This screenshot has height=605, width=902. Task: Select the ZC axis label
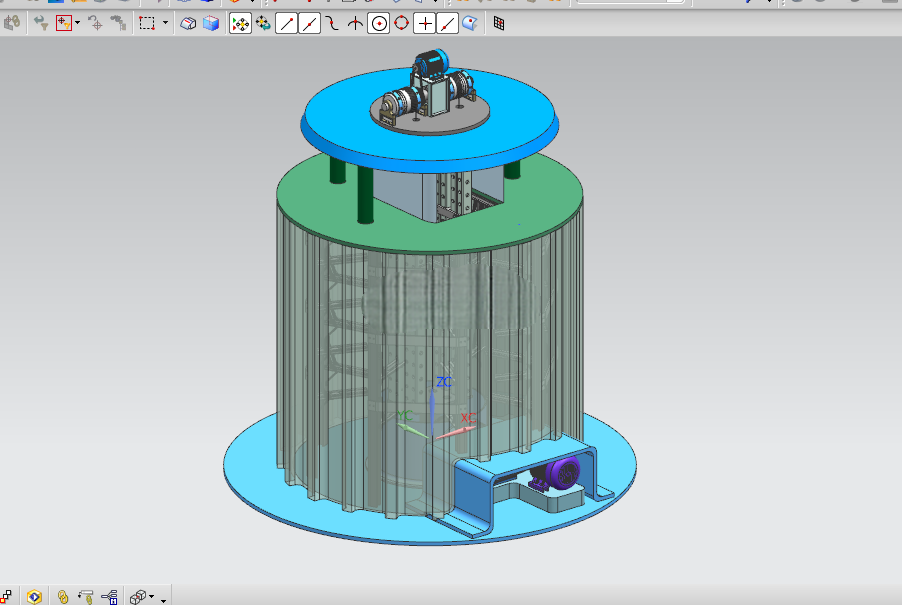tap(444, 382)
